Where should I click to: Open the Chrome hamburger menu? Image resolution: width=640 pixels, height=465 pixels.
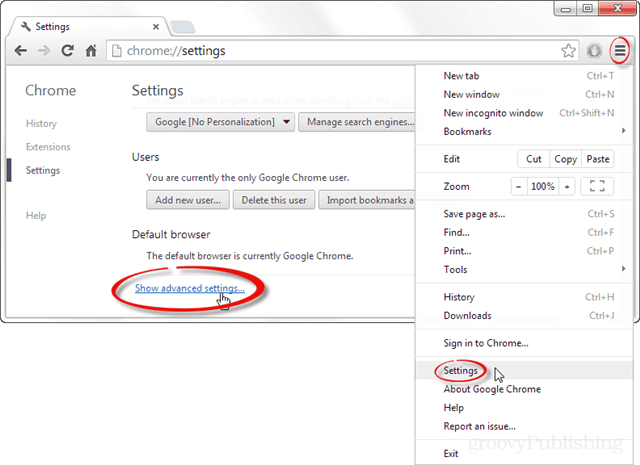click(620, 51)
